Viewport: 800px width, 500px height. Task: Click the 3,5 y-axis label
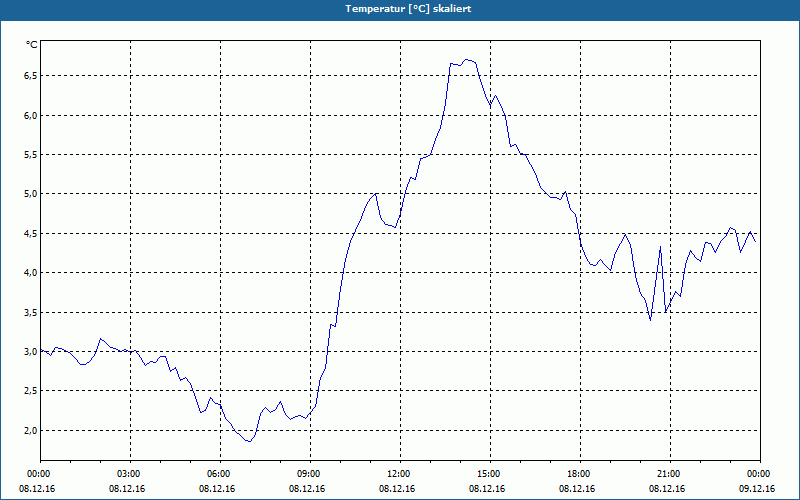pos(31,312)
